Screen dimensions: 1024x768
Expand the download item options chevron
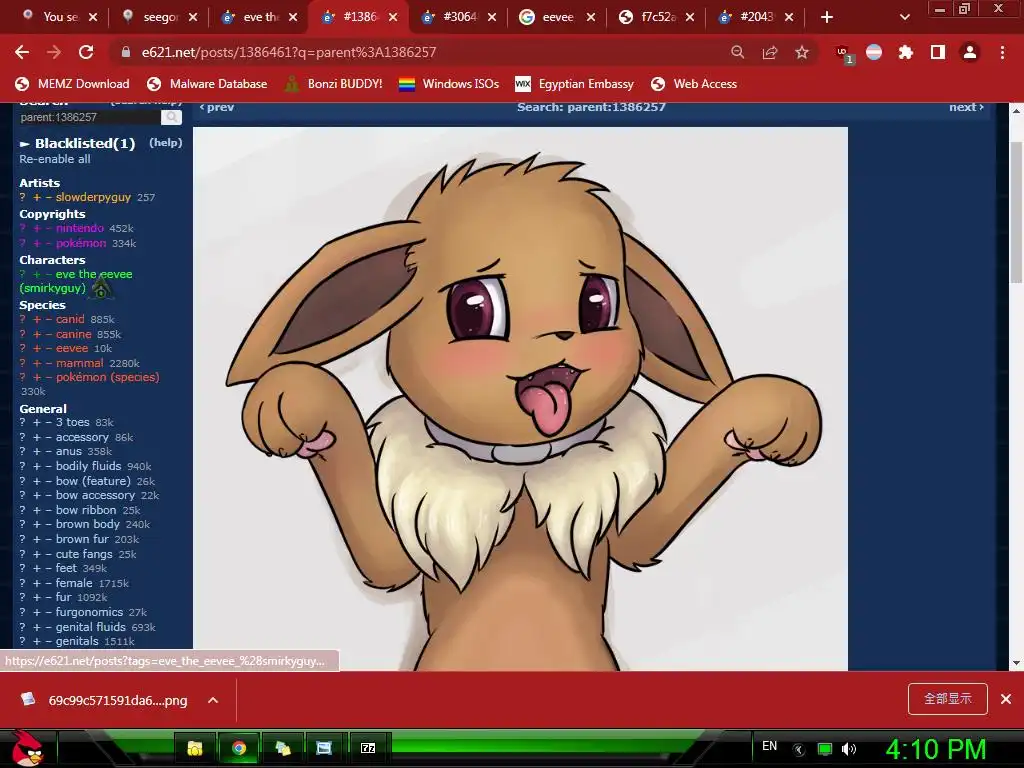point(213,700)
